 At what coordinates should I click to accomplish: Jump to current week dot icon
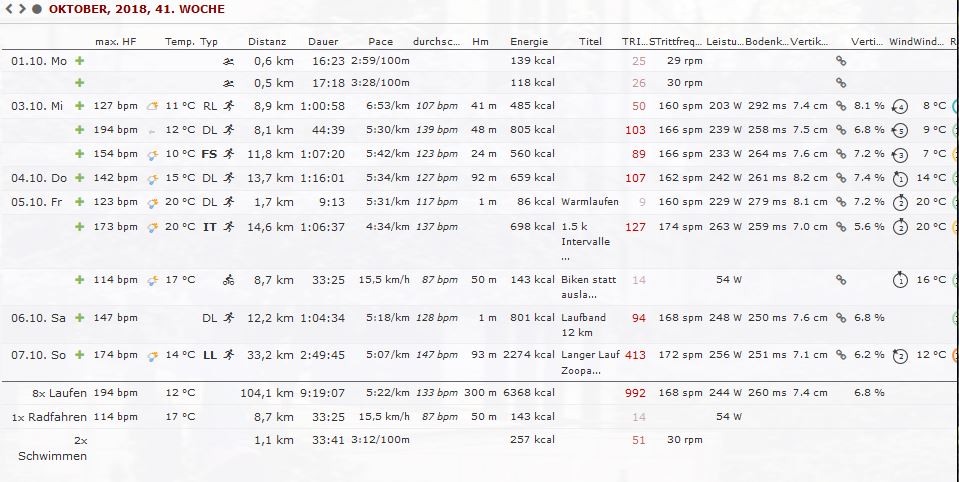tap(36, 9)
